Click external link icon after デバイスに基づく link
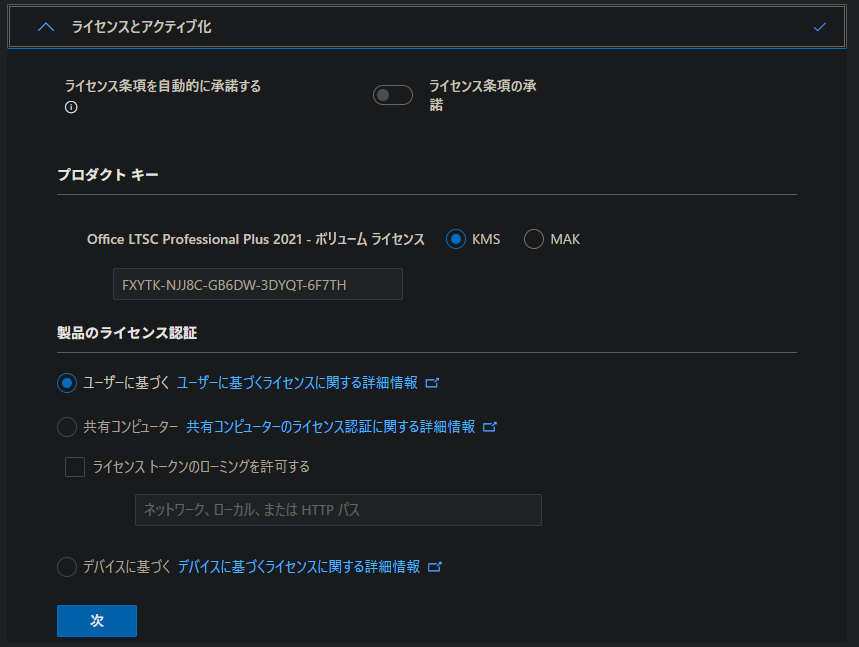 point(435,566)
